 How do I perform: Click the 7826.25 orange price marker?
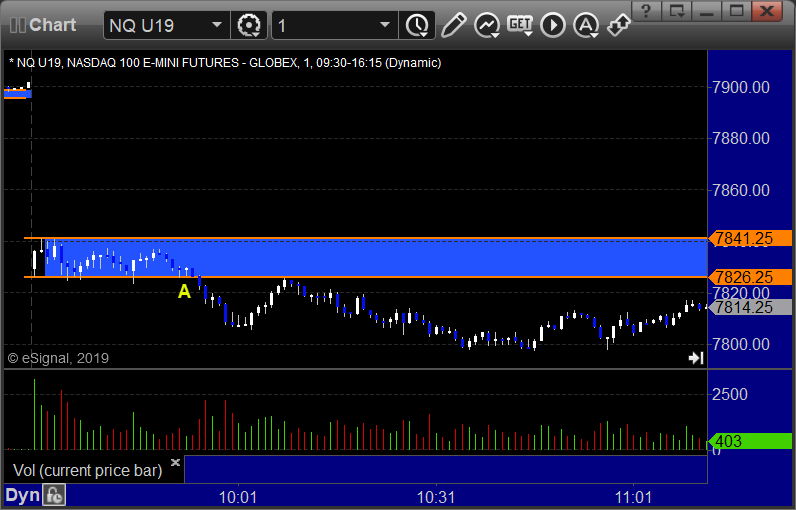750,277
